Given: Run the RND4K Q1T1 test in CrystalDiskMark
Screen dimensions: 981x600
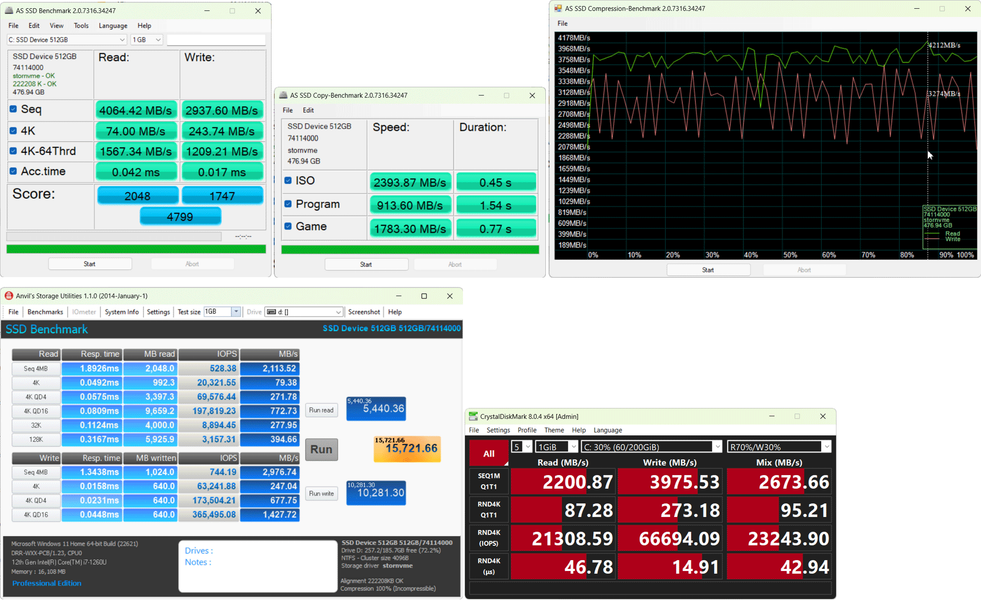Looking at the screenshot, I should pyautogui.click(x=489, y=509).
